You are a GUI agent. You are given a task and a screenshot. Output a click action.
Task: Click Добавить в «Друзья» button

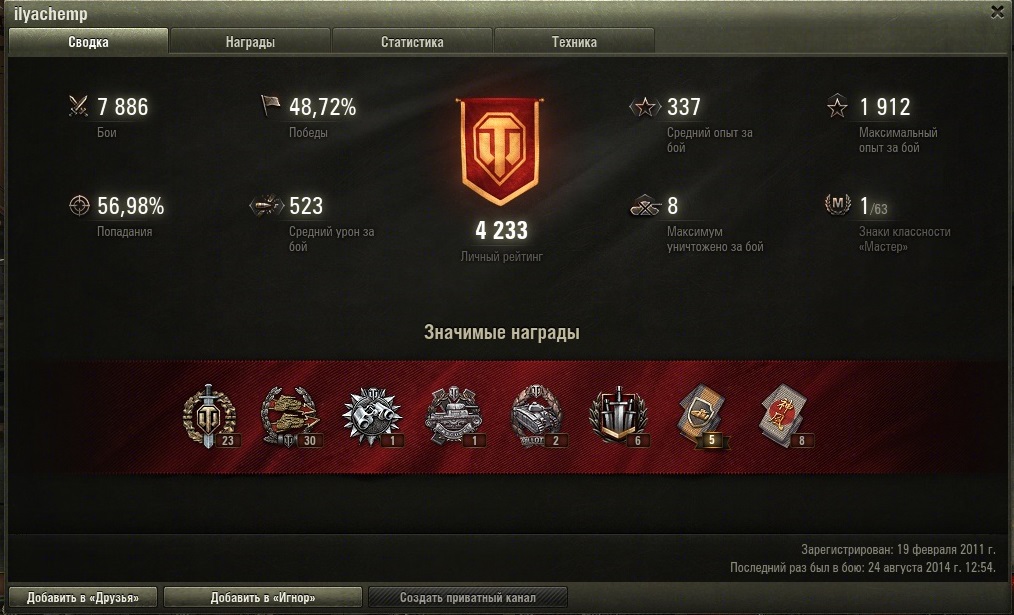[x=83, y=598]
